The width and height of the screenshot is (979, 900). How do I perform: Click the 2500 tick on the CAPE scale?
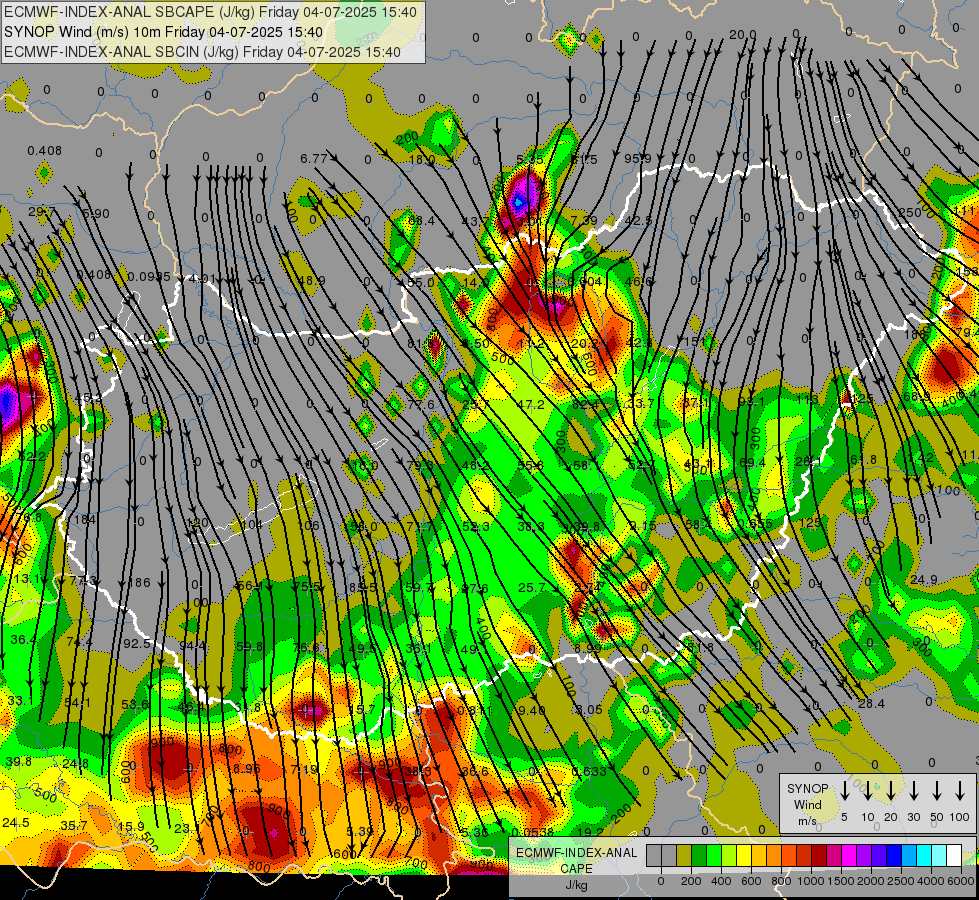(x=900, y=881)
